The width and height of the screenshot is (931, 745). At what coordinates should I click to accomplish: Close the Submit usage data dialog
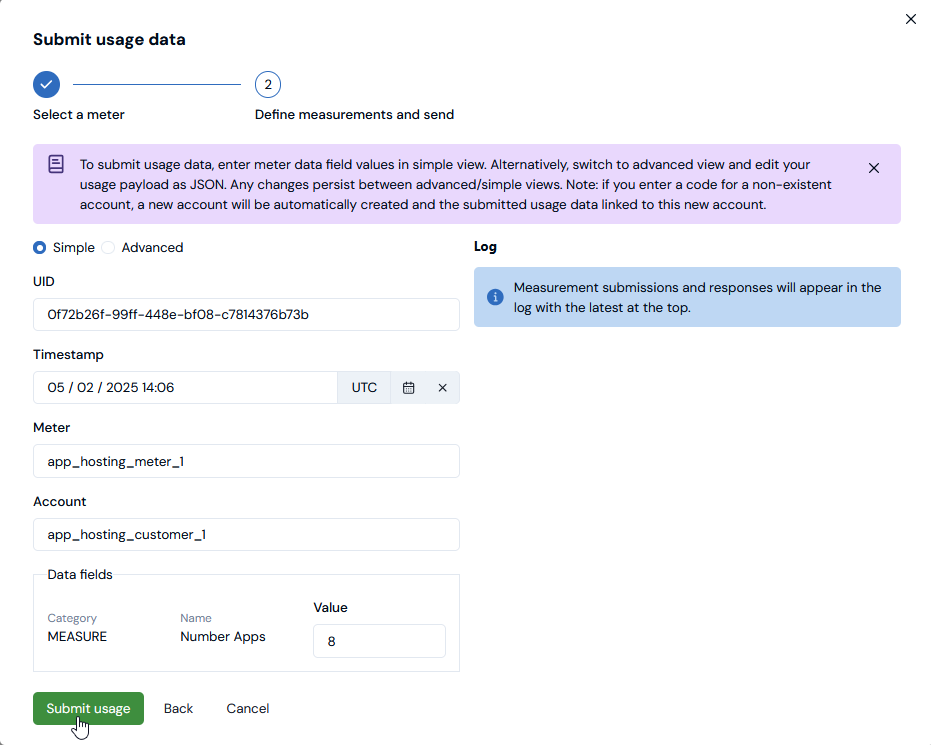click(910, 19)
